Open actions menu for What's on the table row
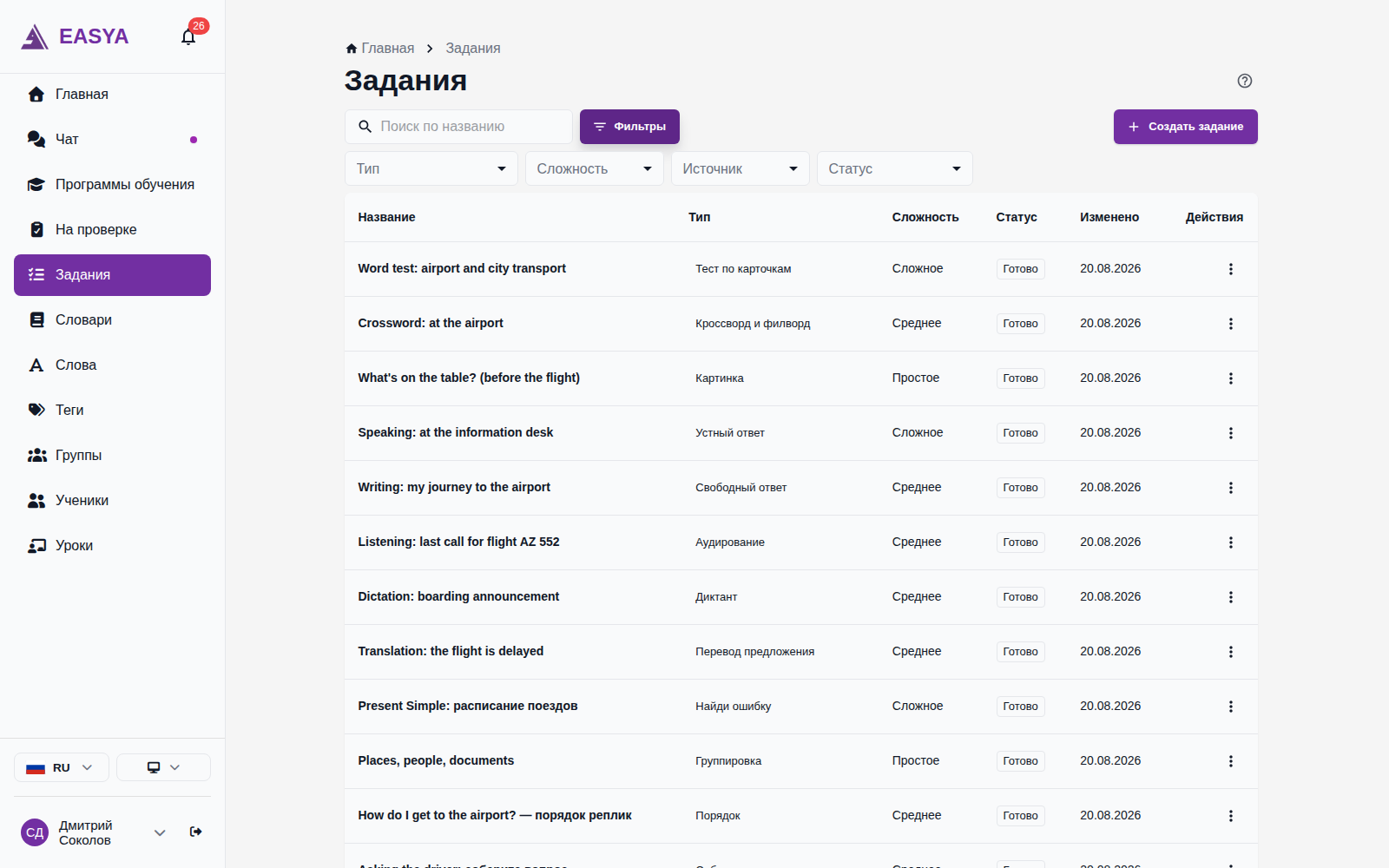 [1230, 378]
